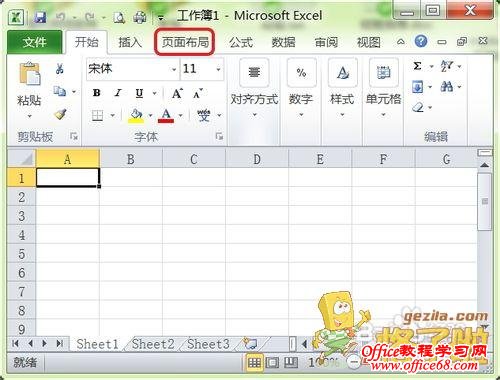Expand the 粘贴 paste options arrow
The width and height of the screenshot is (500, 380).
point(30,116)
